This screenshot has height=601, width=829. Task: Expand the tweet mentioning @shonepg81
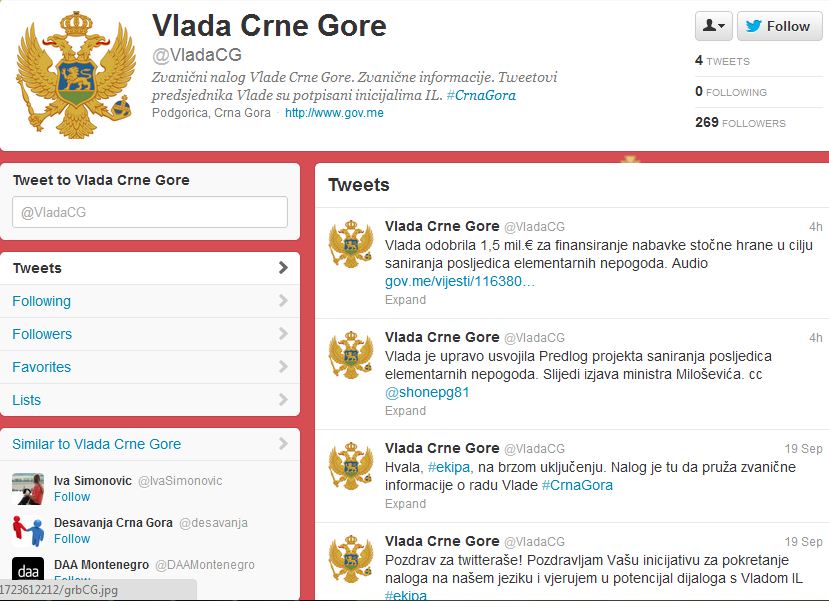point(405,410)
